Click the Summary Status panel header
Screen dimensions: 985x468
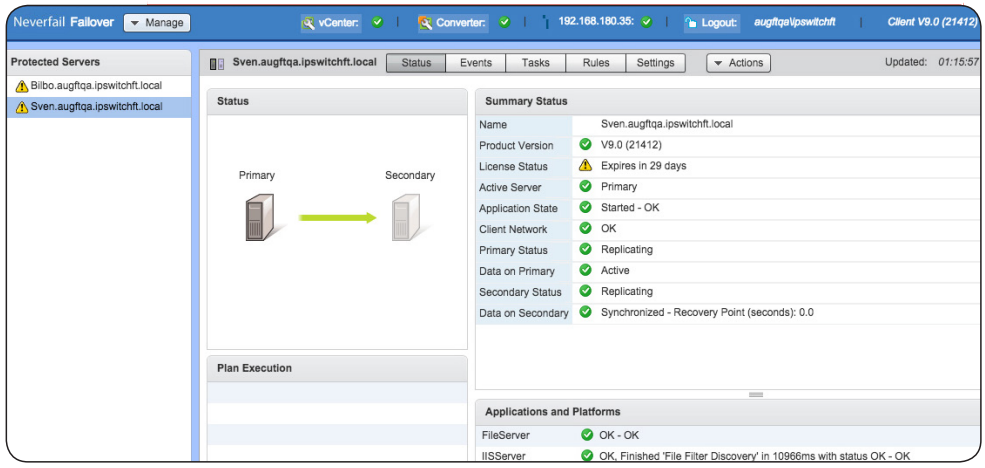(726, 101)
